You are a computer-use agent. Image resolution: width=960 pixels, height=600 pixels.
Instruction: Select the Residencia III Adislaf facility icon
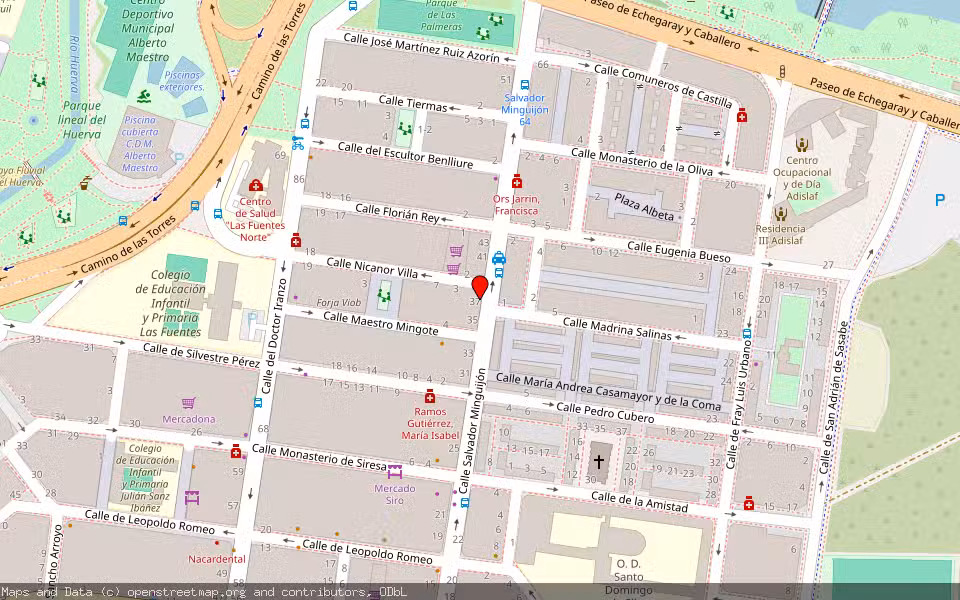[x=781, y=215]
